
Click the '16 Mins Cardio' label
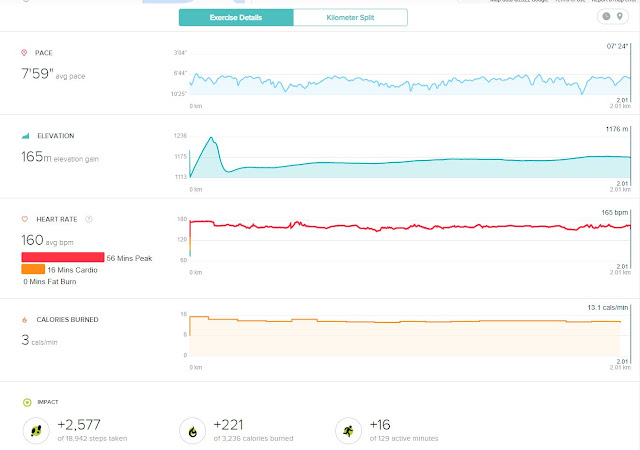pos(72,270)
